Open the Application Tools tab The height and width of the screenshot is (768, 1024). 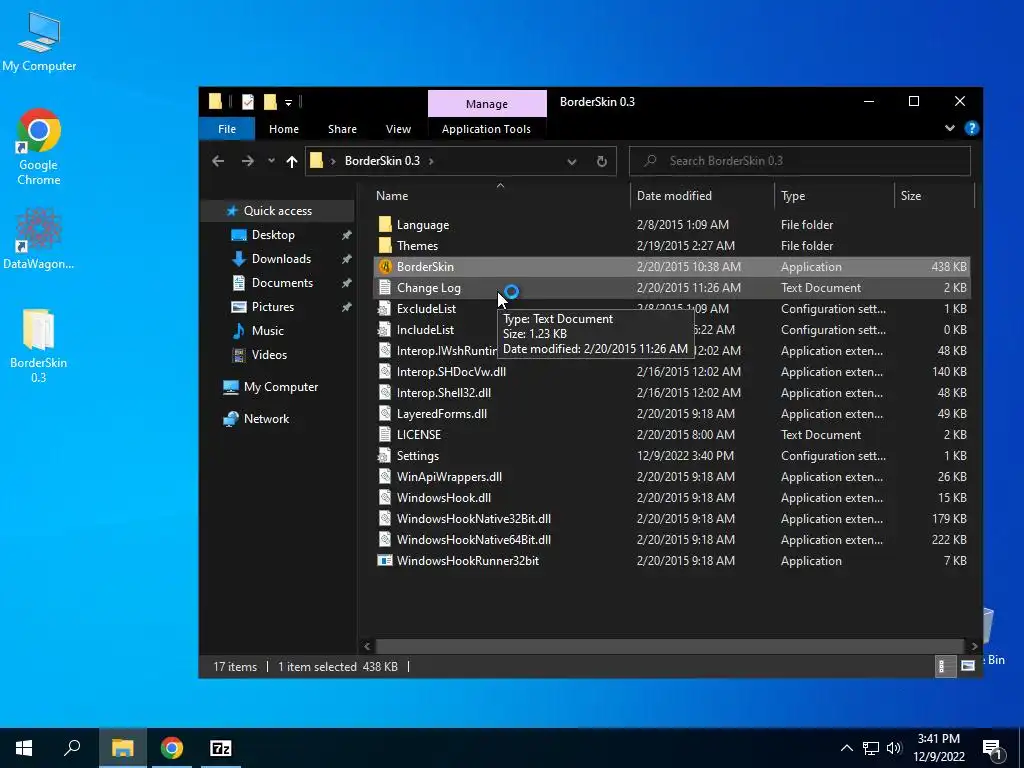point(487,129)
